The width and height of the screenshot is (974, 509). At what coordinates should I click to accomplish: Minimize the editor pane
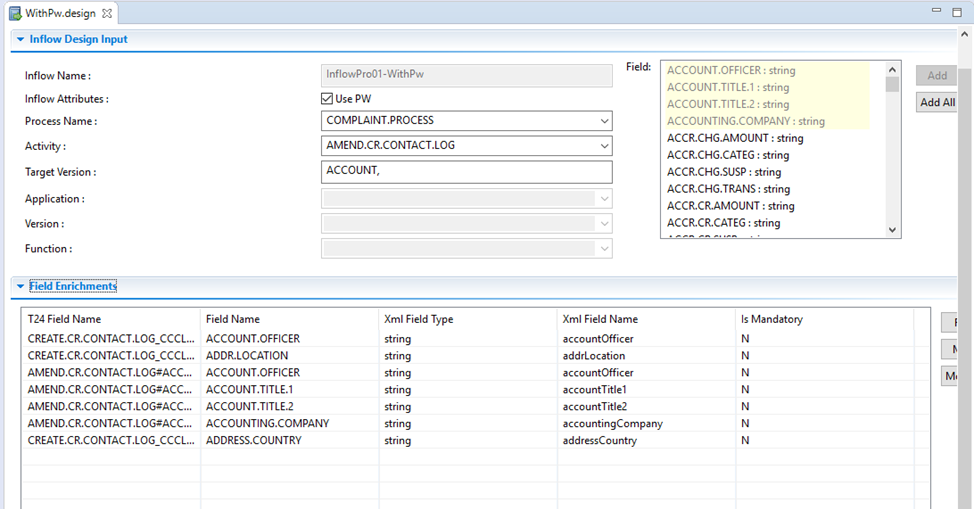pos(936,12)
